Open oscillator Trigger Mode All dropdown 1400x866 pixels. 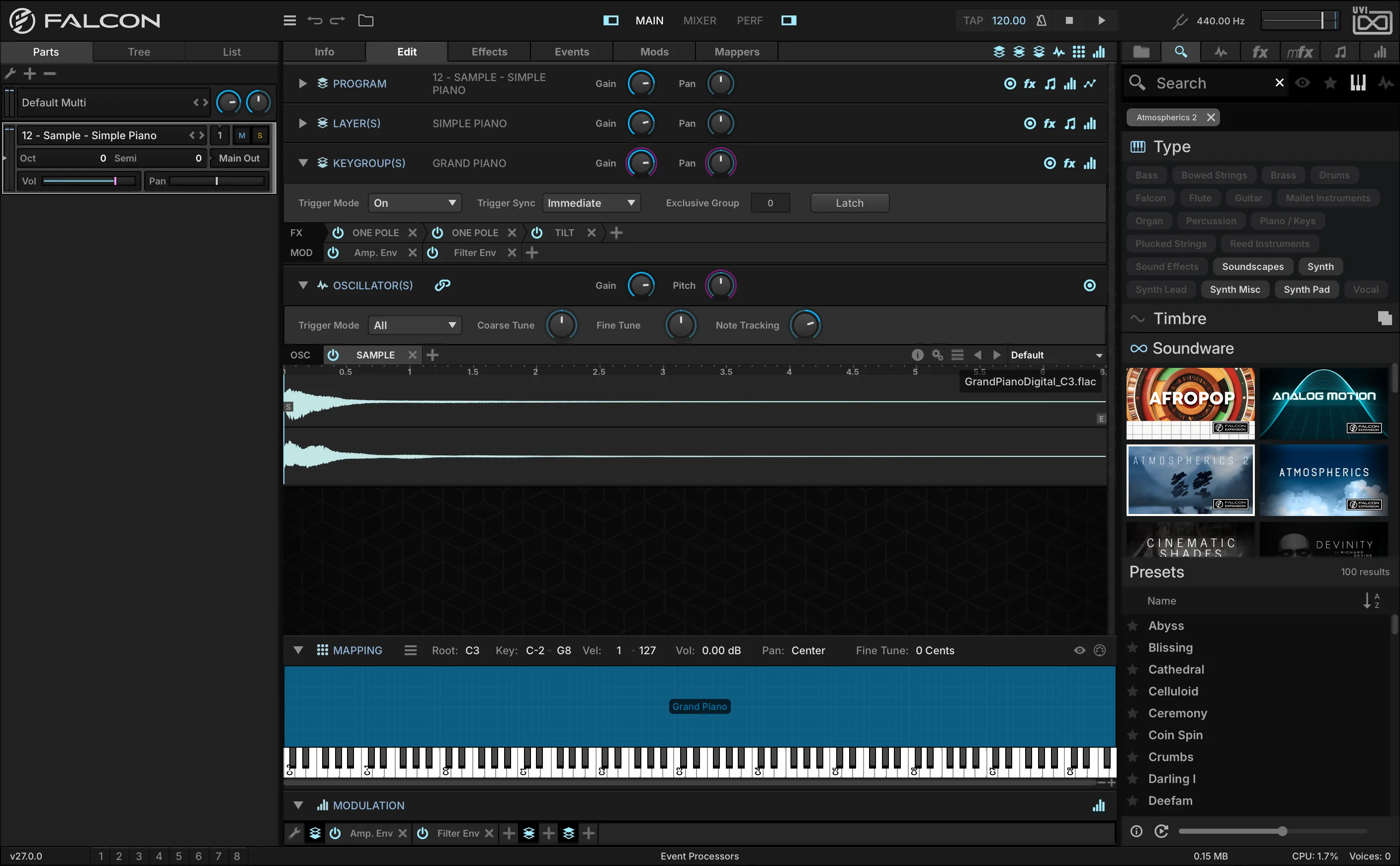point(415,325)
